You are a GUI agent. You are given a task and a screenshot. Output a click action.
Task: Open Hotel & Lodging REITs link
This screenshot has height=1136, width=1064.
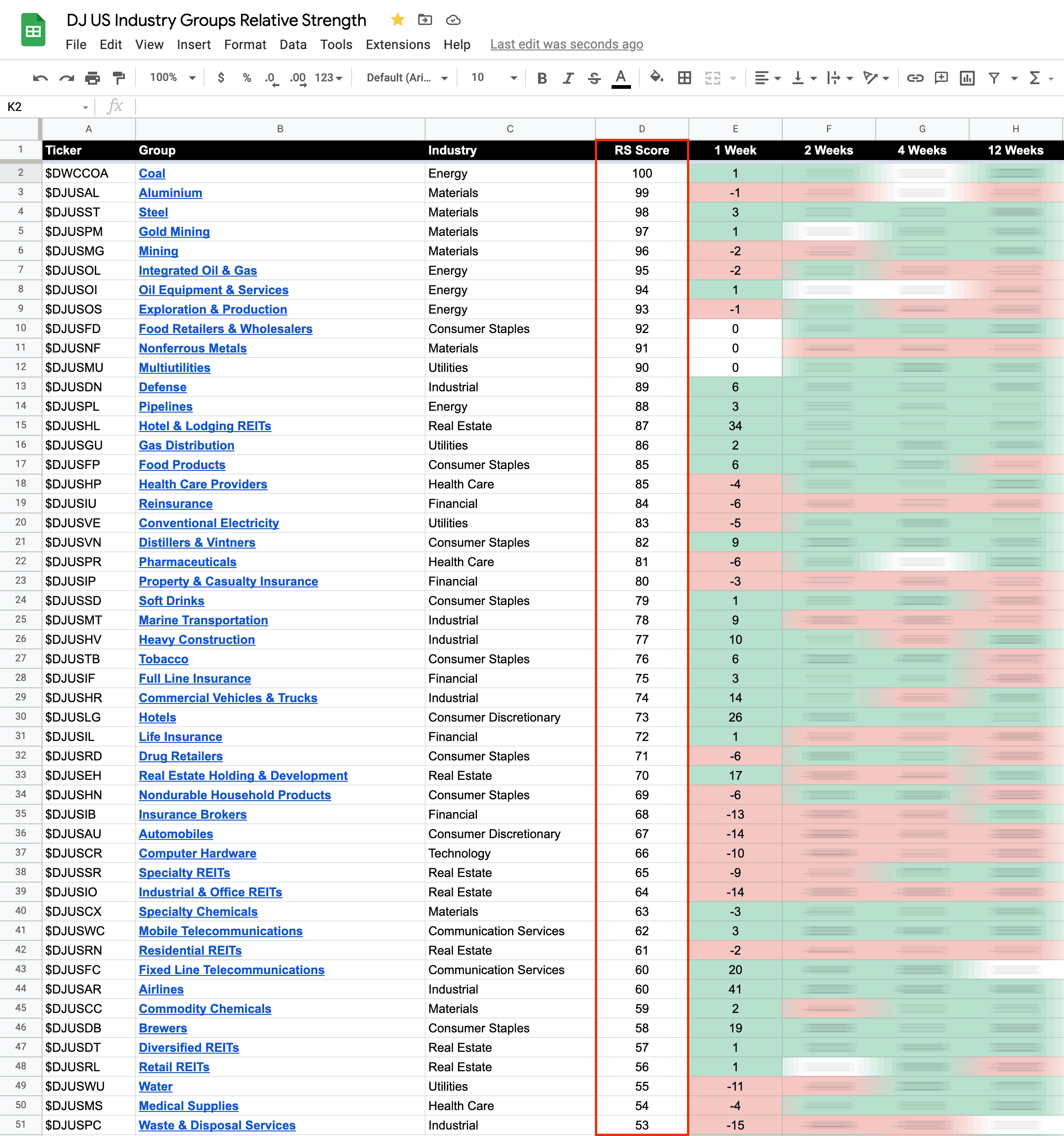[205, 426]
